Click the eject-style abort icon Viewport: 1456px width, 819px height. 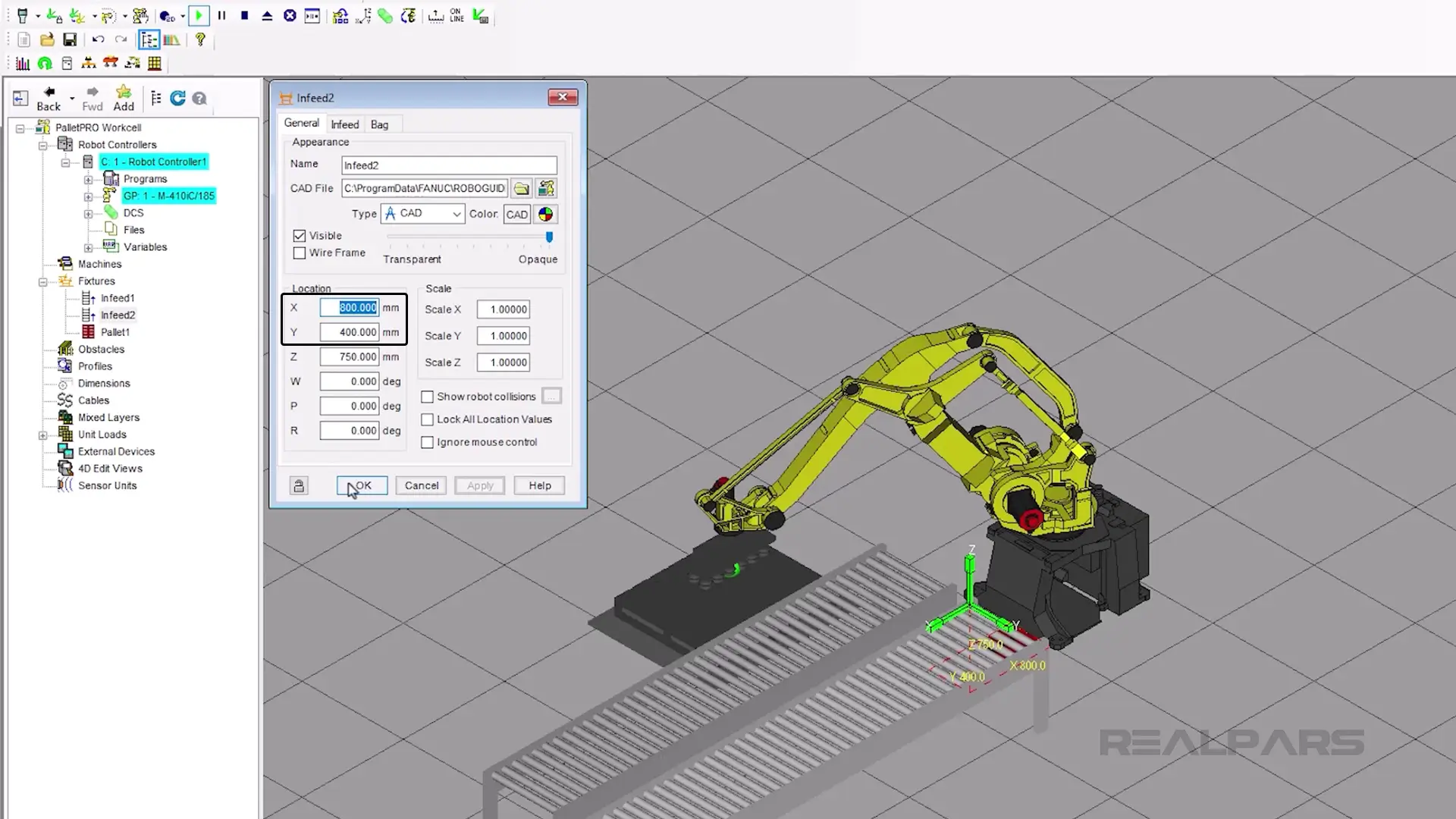(x=267, y=16)
